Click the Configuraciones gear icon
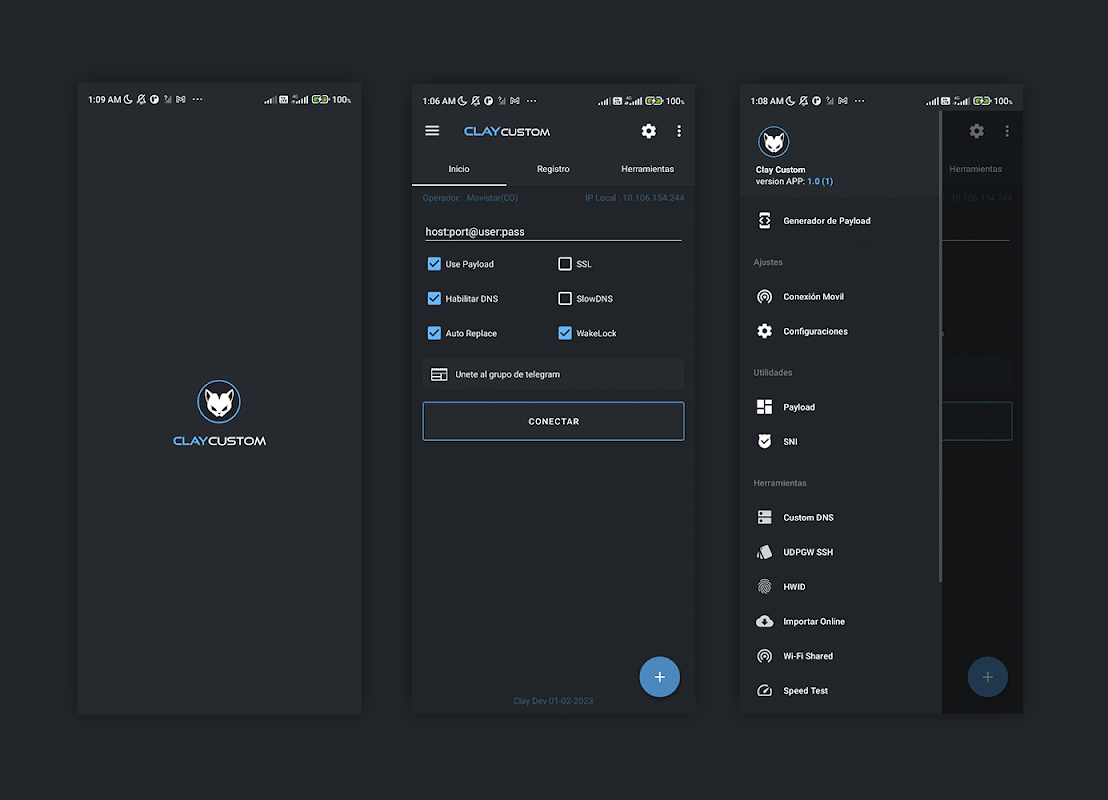The width and height of the screenshot is (1108, 800). click(765, 331)
